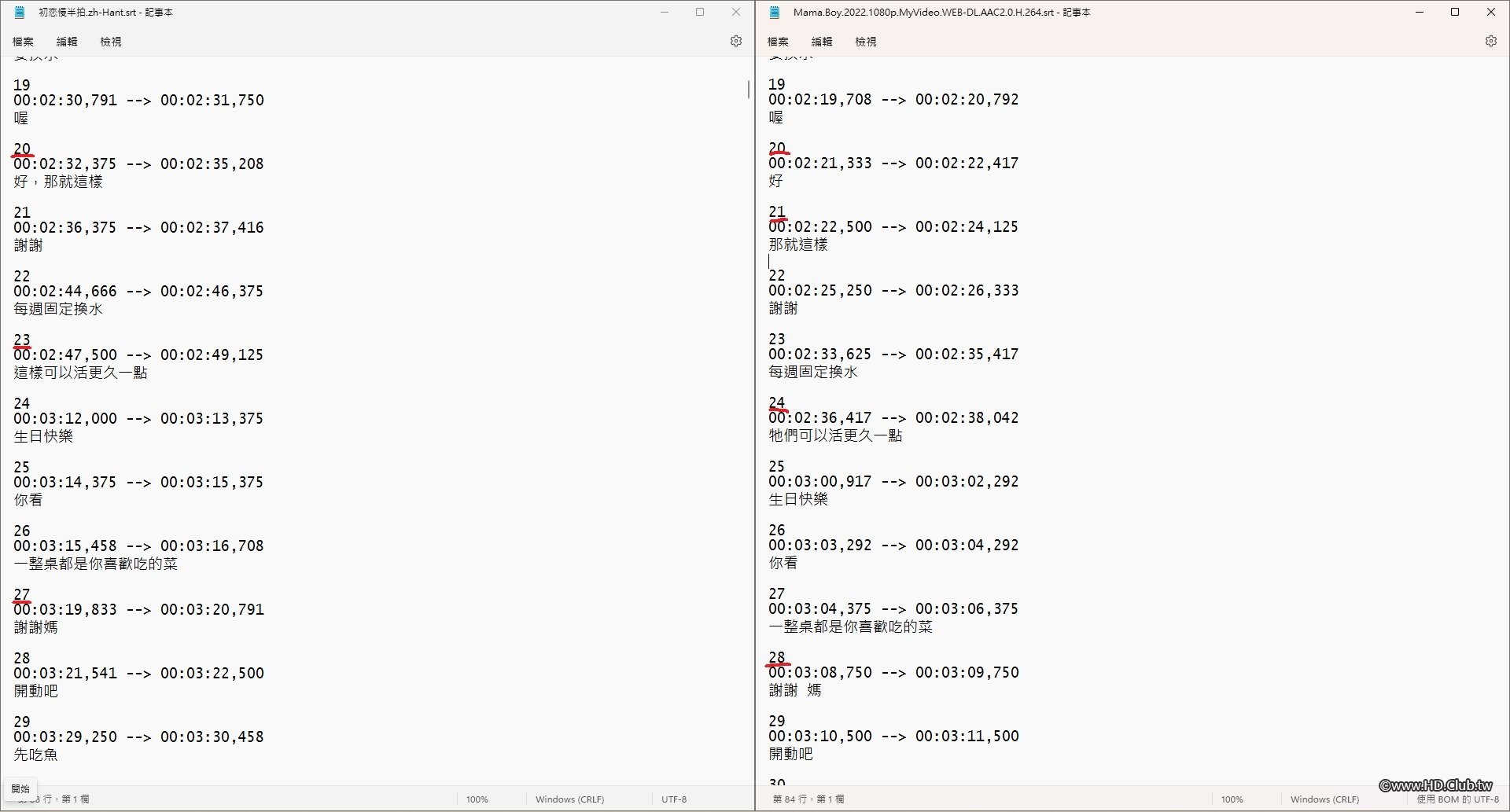The image size is (1510, 812).
Task: Click the line 先吃魚 in left window
Action: (35, 755)
